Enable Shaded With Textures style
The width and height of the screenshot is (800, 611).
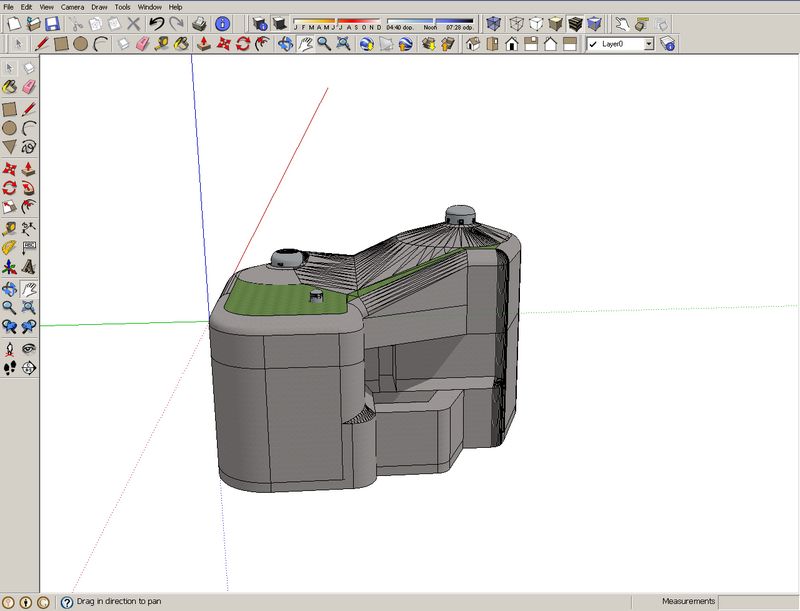click(x=575, y=22)
